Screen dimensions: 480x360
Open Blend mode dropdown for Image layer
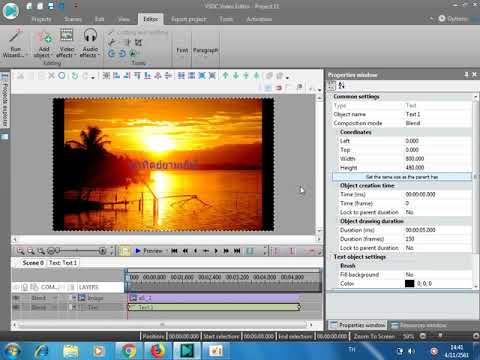[55, 298]
